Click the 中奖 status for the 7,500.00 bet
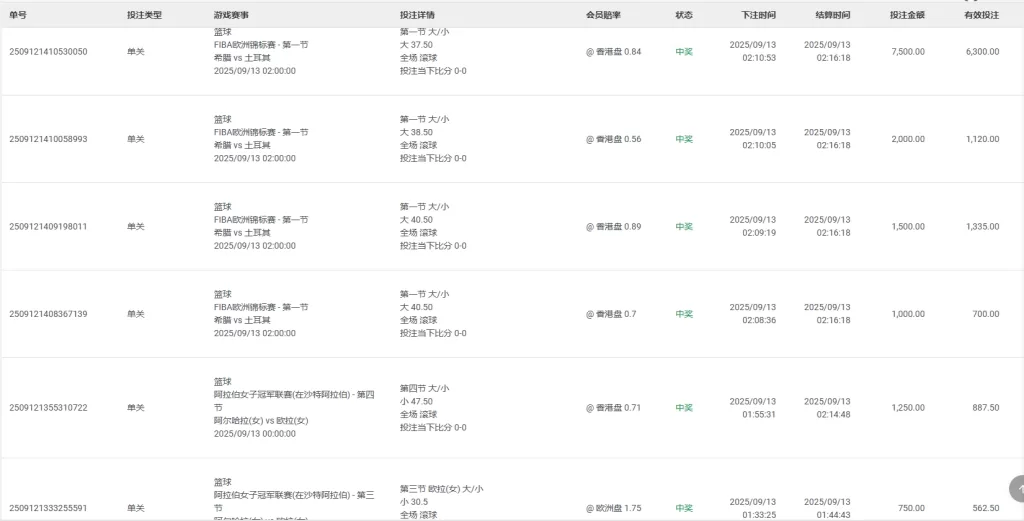This screenshot has width=1024, height=521. coord(684,52)
